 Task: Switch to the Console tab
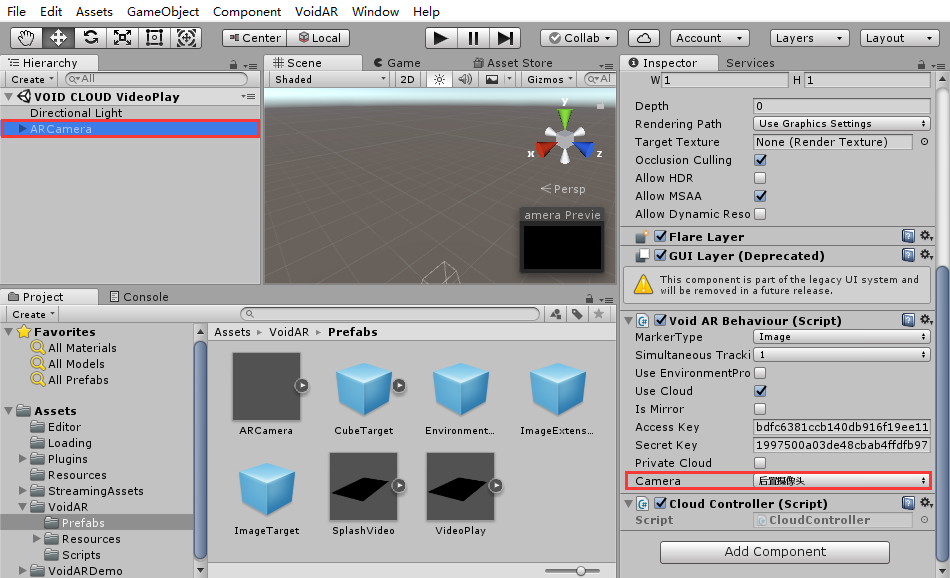point(145,297)
